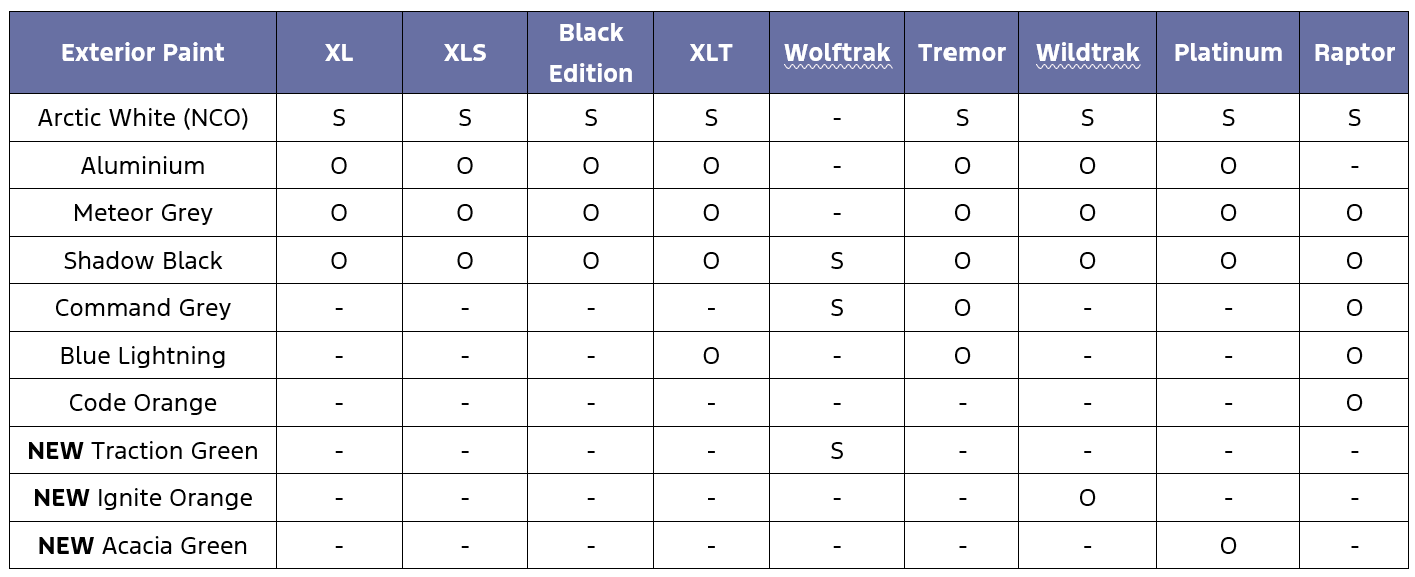Select the Code Orange row label
The height and width of the screenshot is (577, 1415).
point(143,403)
